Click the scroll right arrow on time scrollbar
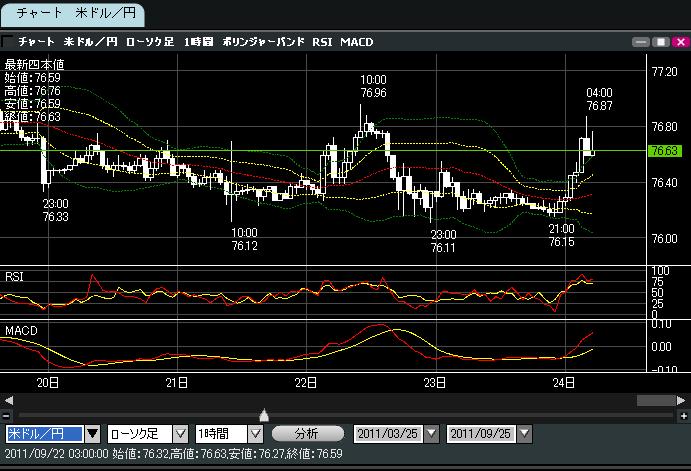Viewport: 691px width, 471px height. pyautogui.click(x=682, y=400)
